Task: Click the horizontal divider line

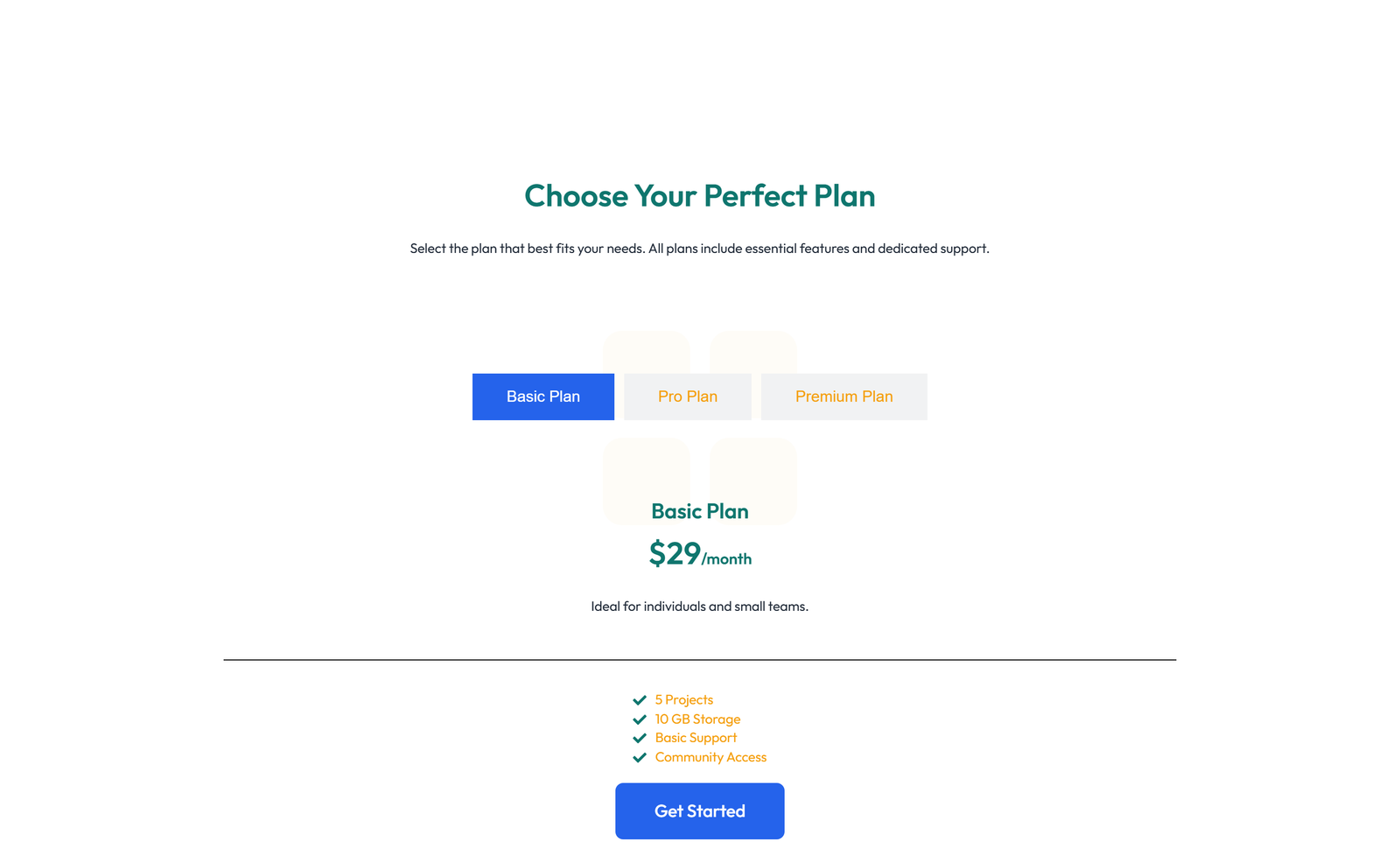Action: [x=700, y=658]
